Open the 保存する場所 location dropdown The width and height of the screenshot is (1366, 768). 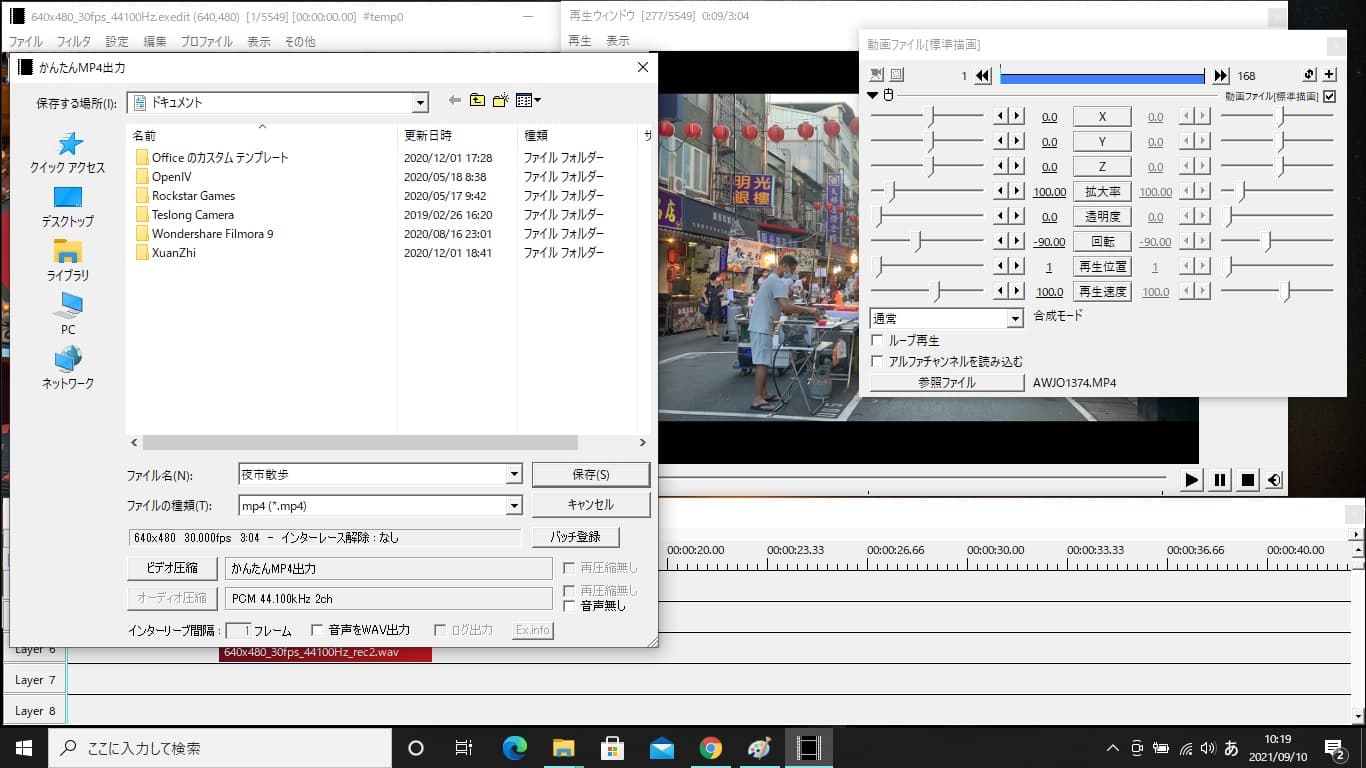coord(420,103)
